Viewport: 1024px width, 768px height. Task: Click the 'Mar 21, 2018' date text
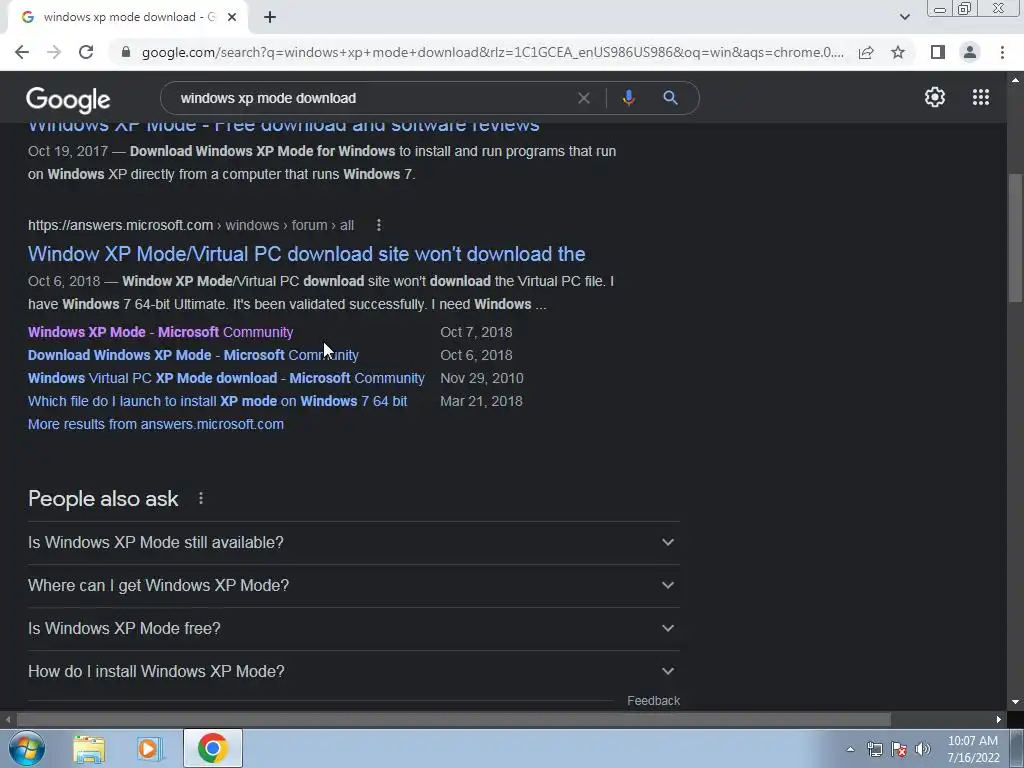(481, 401)
